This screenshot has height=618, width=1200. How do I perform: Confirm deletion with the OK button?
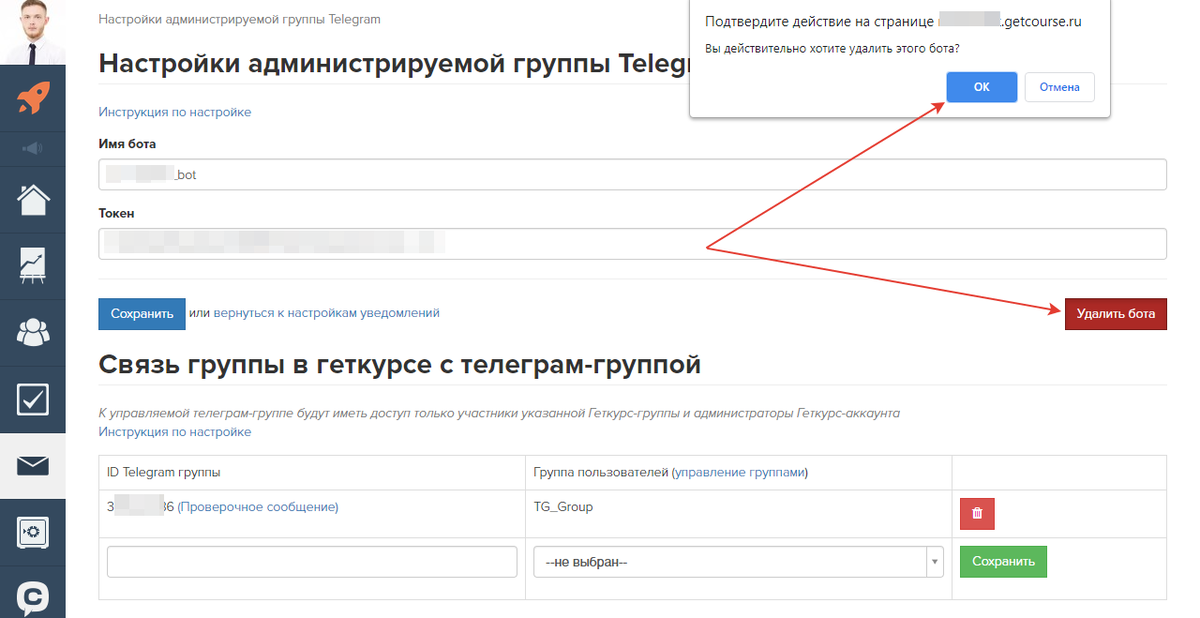(x=982, y=87)
